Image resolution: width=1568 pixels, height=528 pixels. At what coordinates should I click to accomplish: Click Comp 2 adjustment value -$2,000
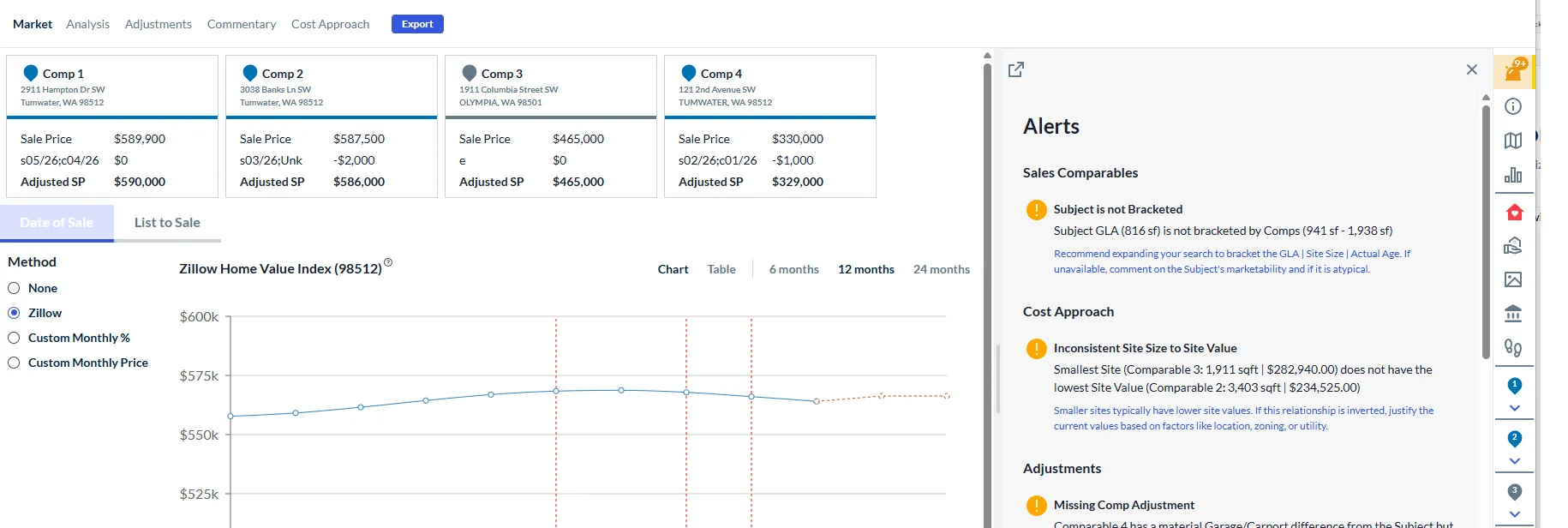click(x=354, y=160)
